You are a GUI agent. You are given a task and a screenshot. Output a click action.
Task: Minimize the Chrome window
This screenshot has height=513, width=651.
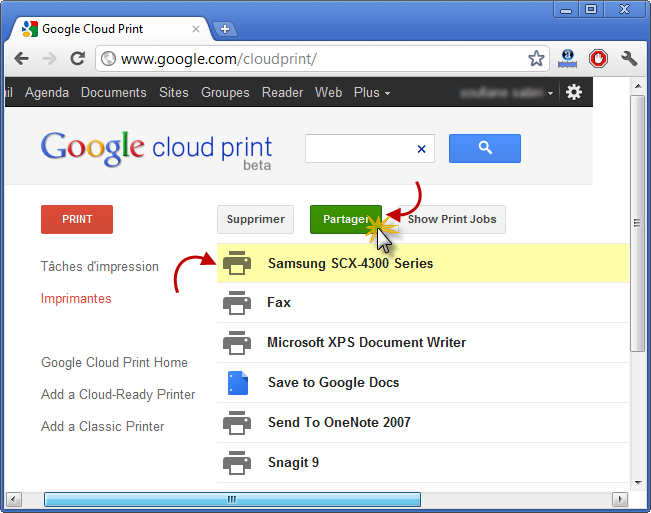(x=566, y=10)
